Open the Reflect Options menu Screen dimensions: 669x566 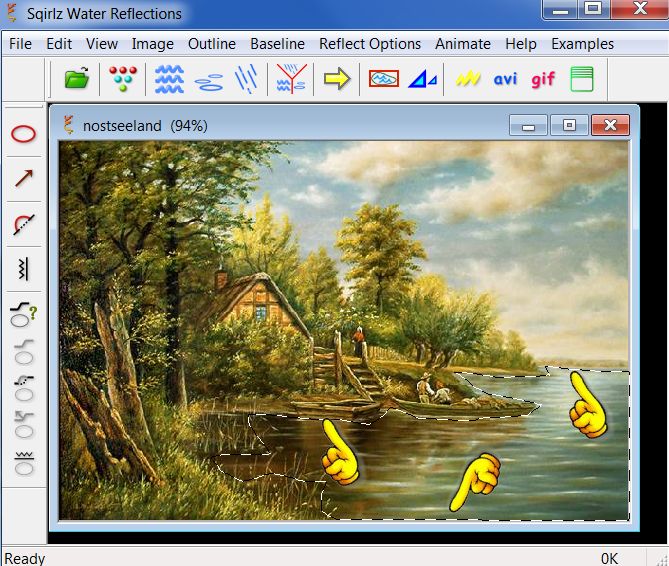[370, 44]
